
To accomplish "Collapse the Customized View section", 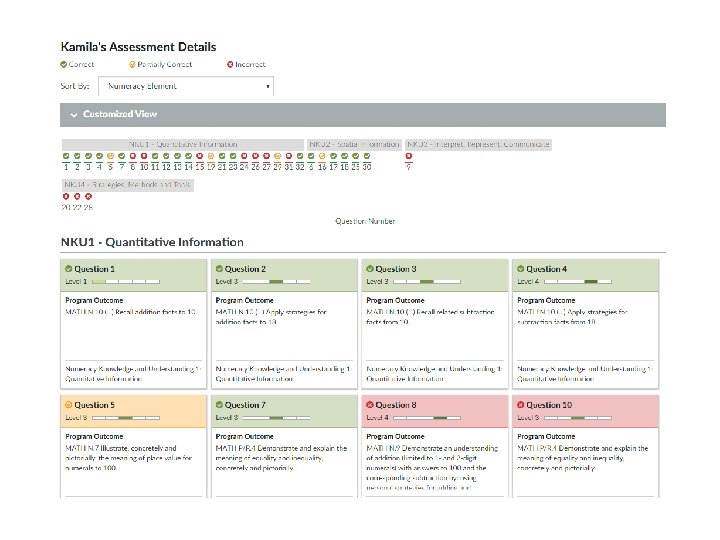I will pyautogui.click(x=73, y=115).
